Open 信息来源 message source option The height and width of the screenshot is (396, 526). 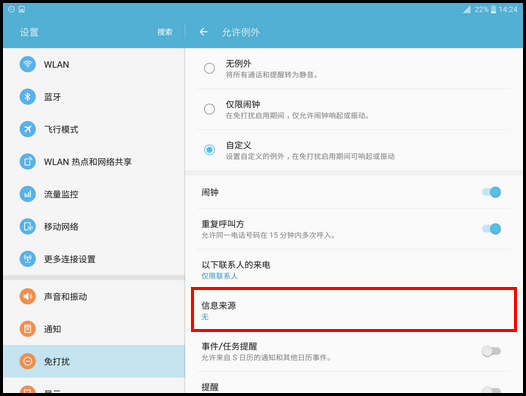click(354, 310)
